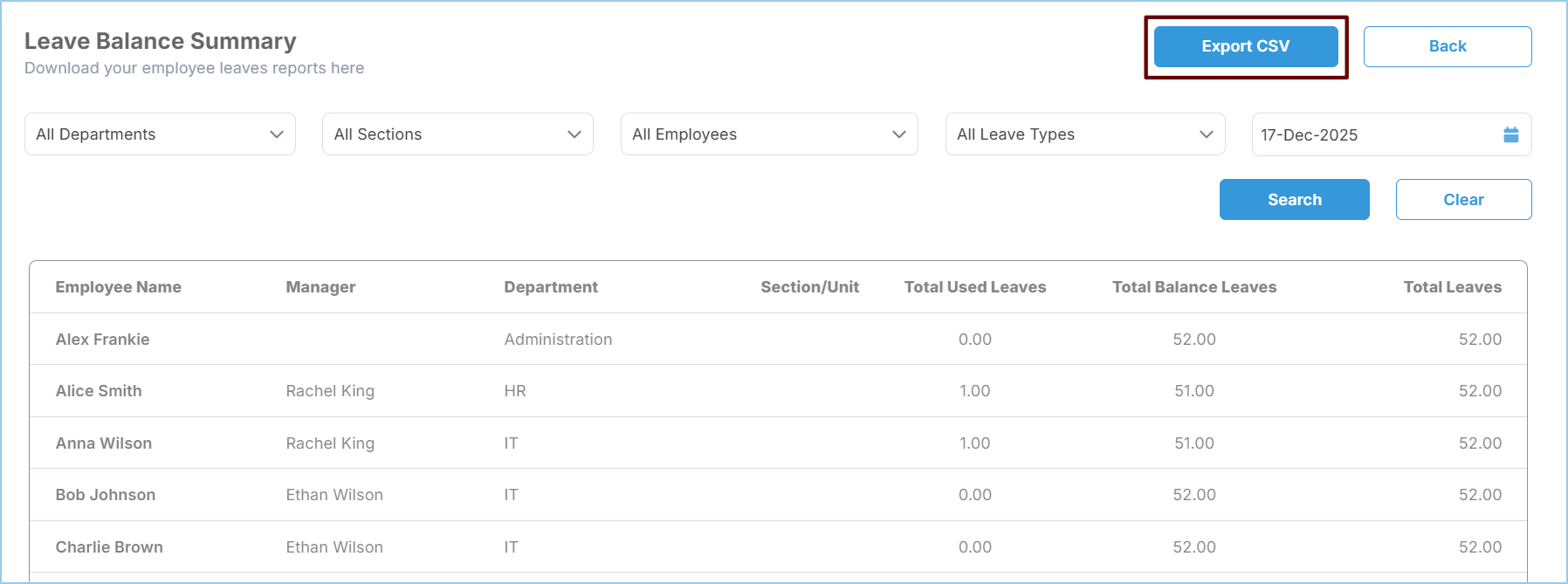Click the Total Balance Leaves header
This screenshot has width=1568, height=584.
coord(1193,287)
